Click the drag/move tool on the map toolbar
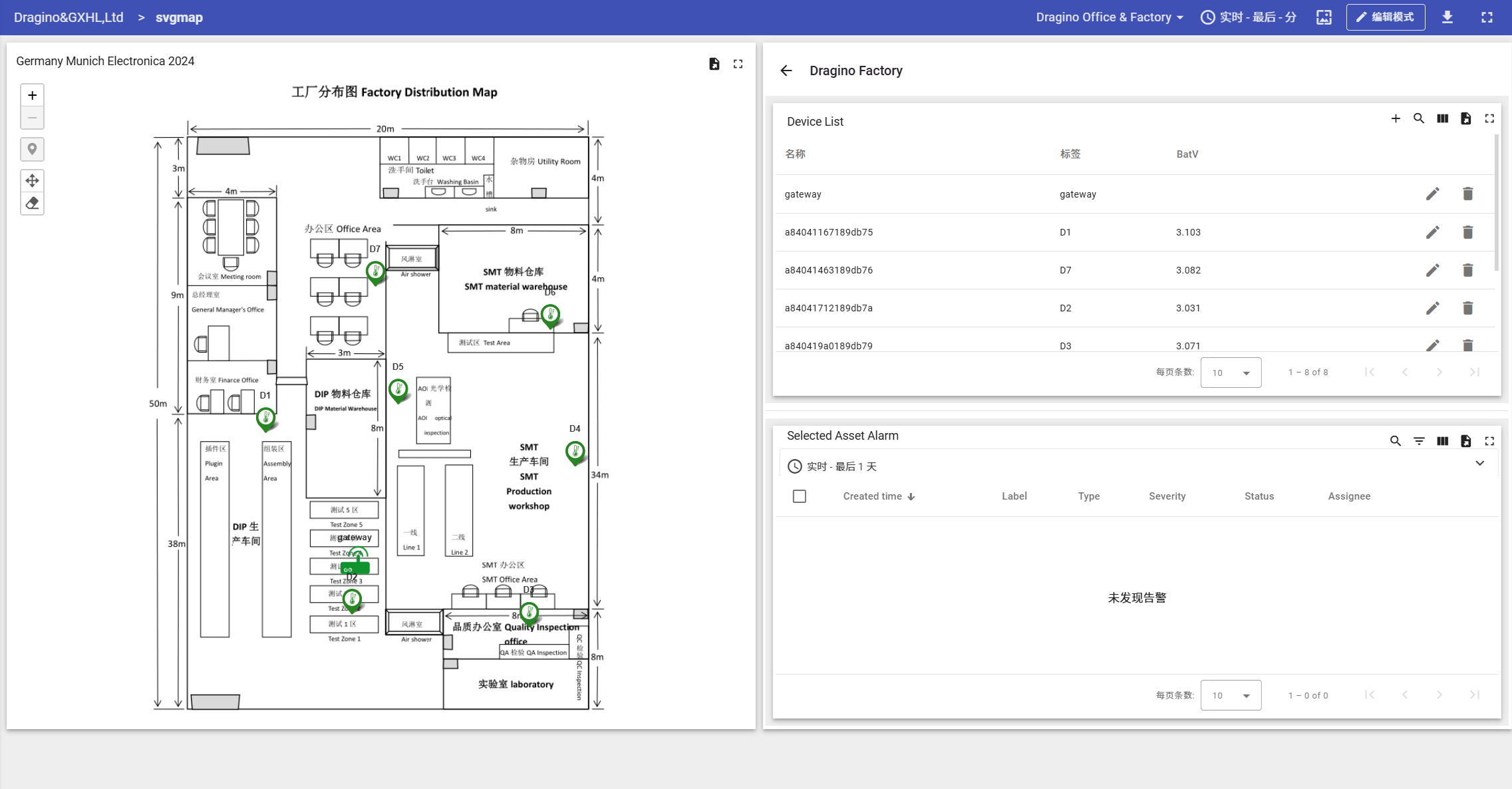This screenshot has height=789, width=1512. coord(32,180)
